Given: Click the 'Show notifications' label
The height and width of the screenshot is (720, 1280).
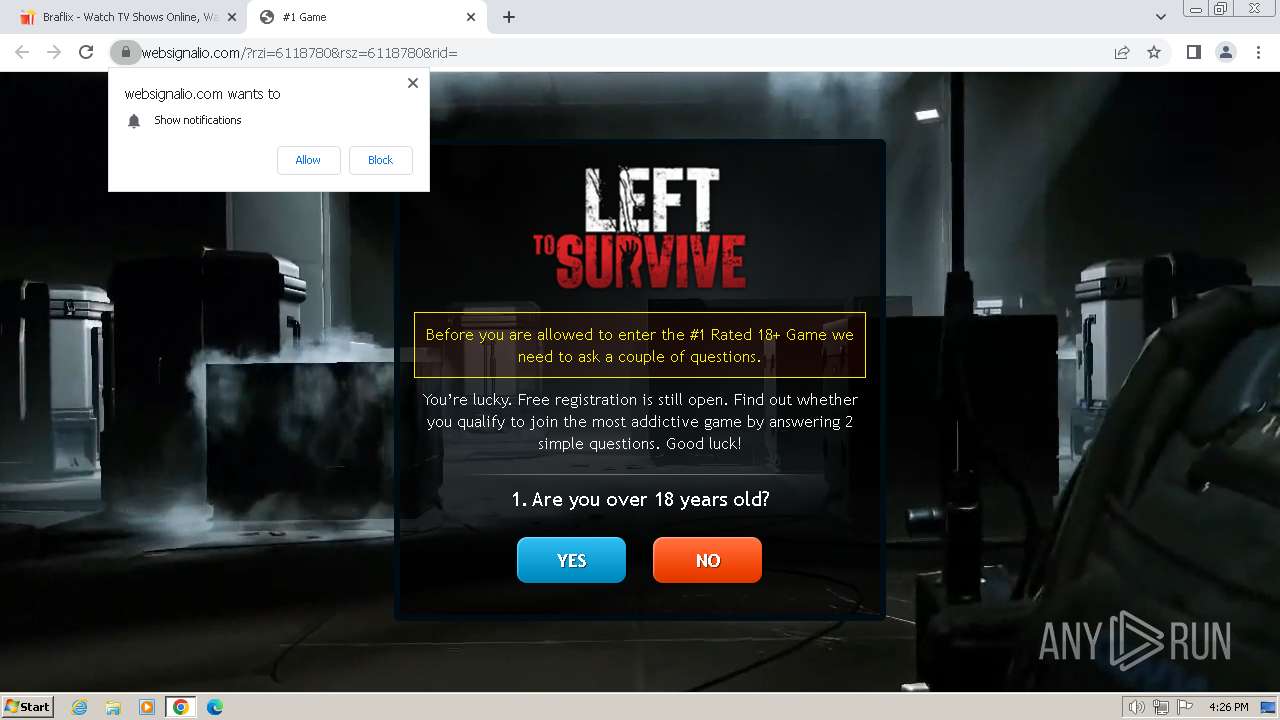Looking at the screenshot, I should point(198,120).
